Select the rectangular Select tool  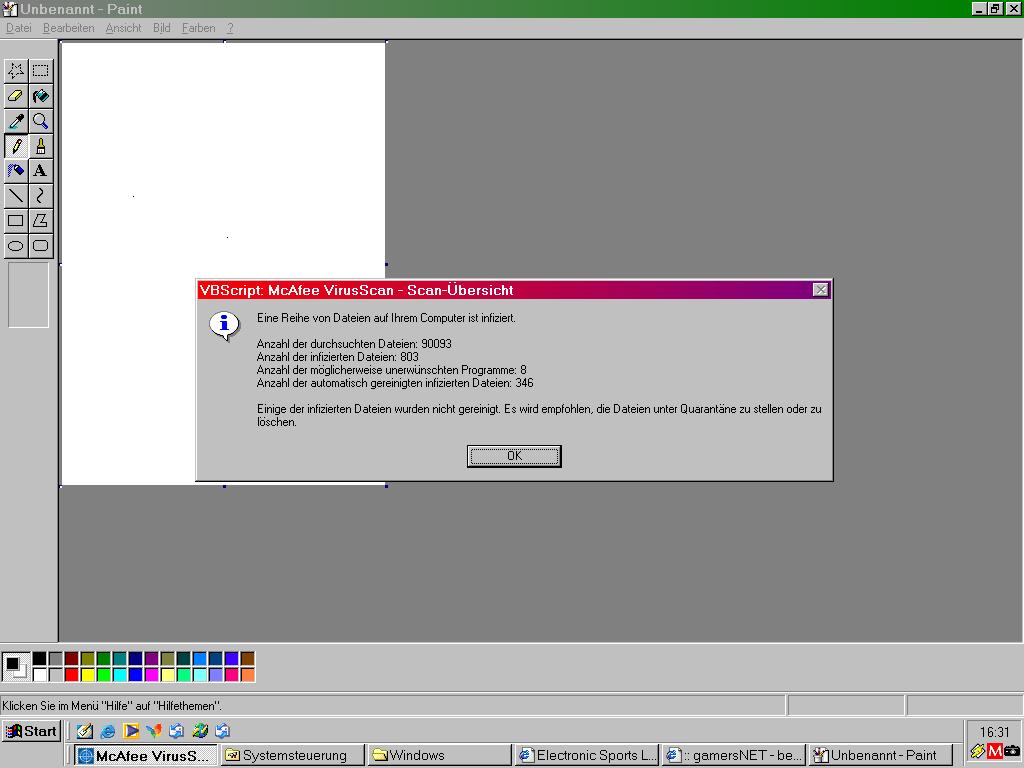point(40,71)
